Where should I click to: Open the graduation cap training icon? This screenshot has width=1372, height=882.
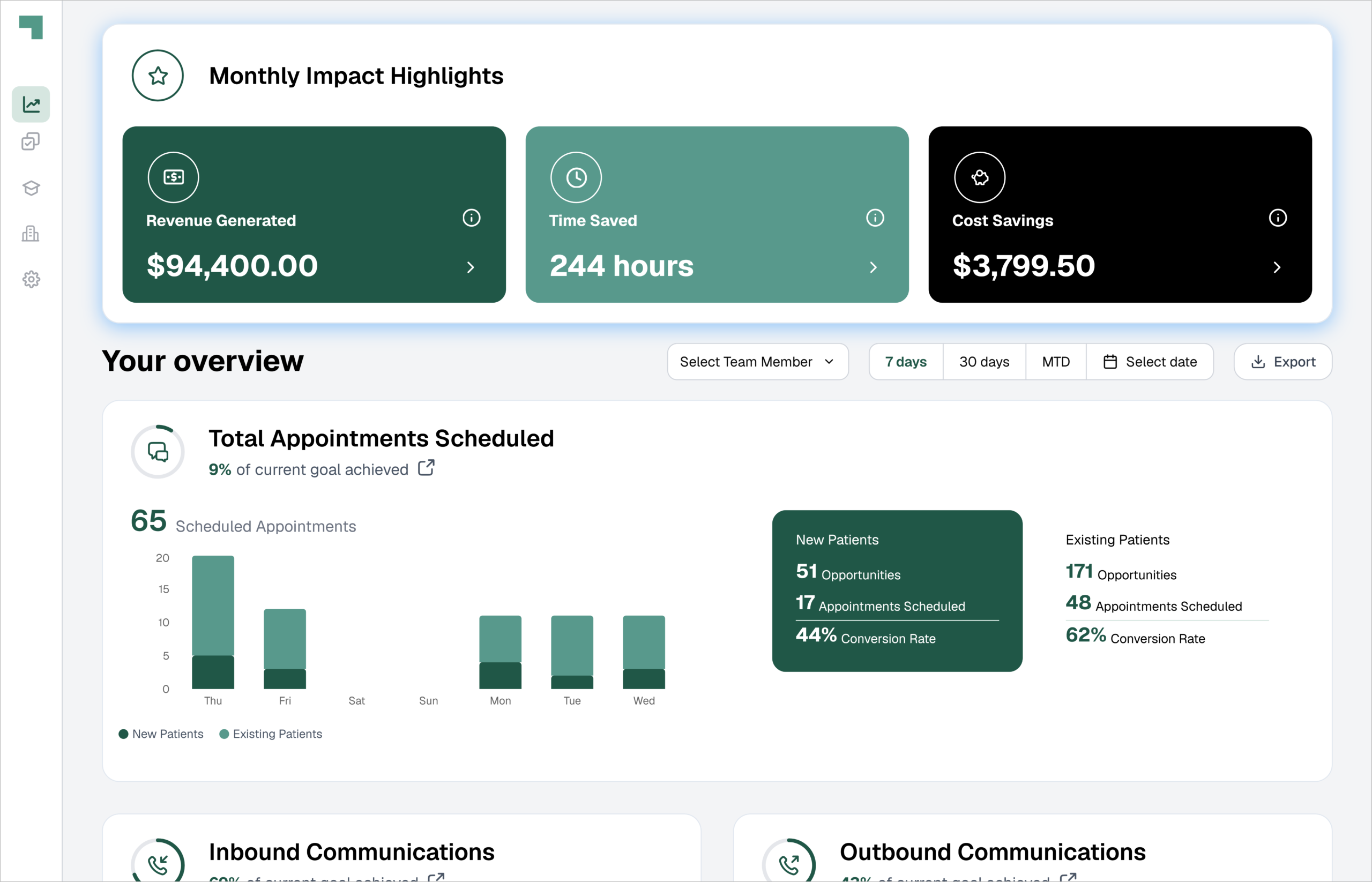[31, 188]
